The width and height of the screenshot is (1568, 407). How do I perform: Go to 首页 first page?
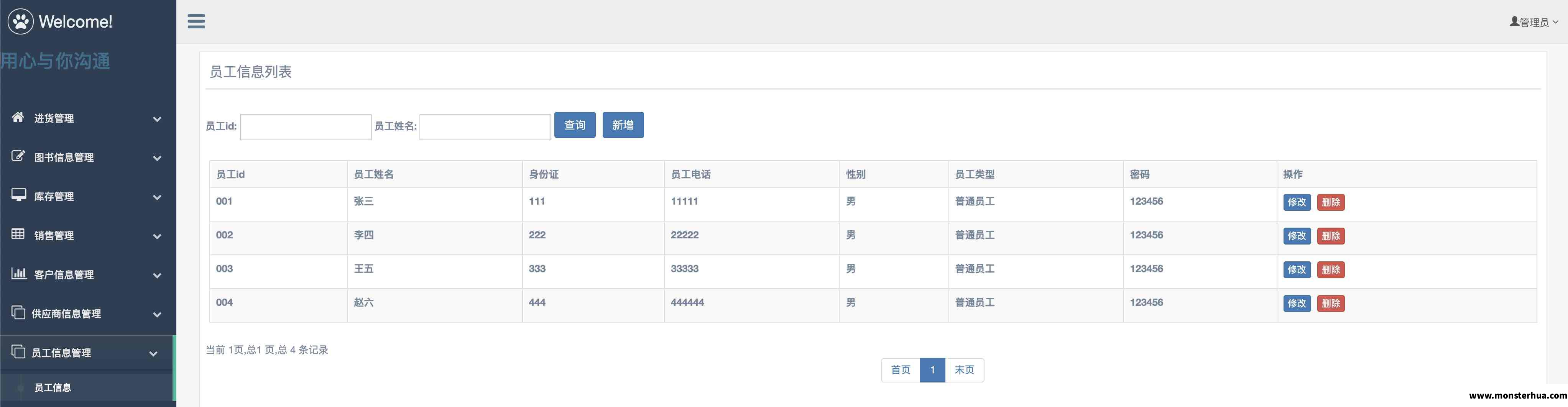tap(900, 370)
